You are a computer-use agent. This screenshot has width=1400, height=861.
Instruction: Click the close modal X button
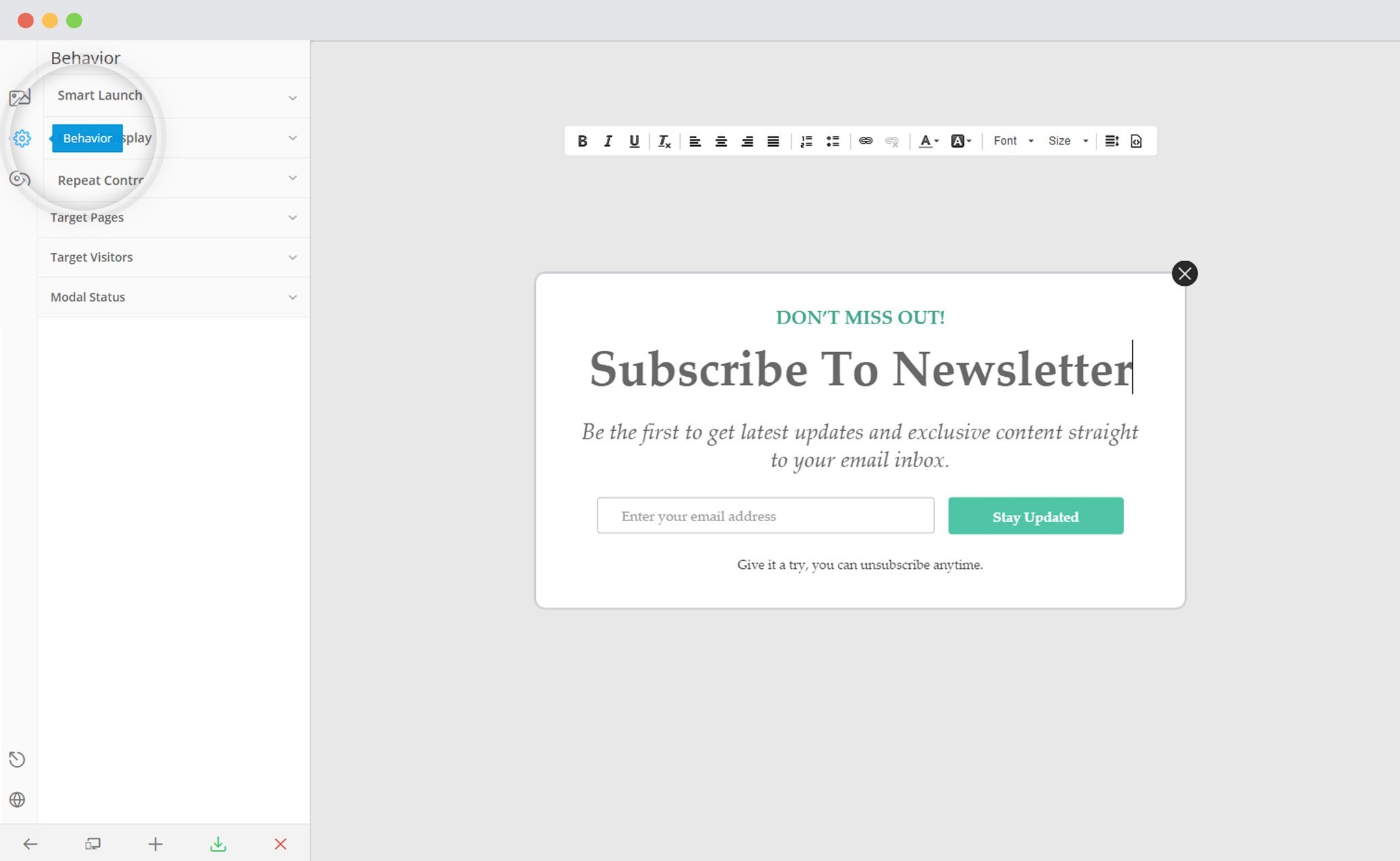[1184, 273]
